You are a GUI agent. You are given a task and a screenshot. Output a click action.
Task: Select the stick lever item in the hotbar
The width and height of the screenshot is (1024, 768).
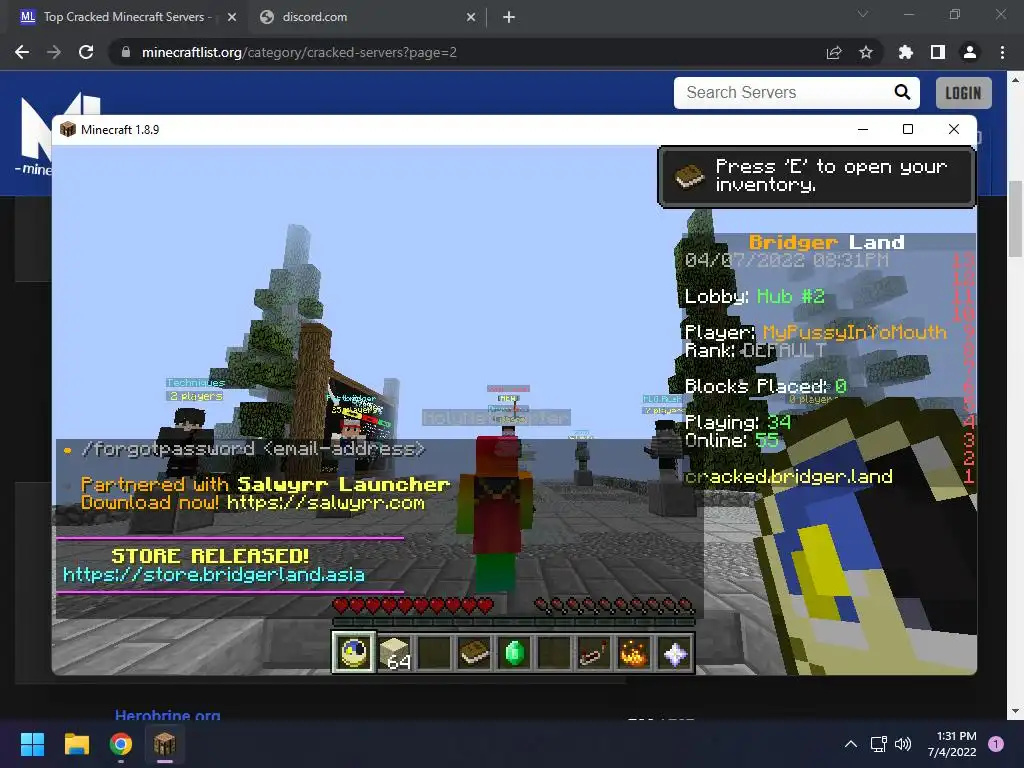point(594,652)
